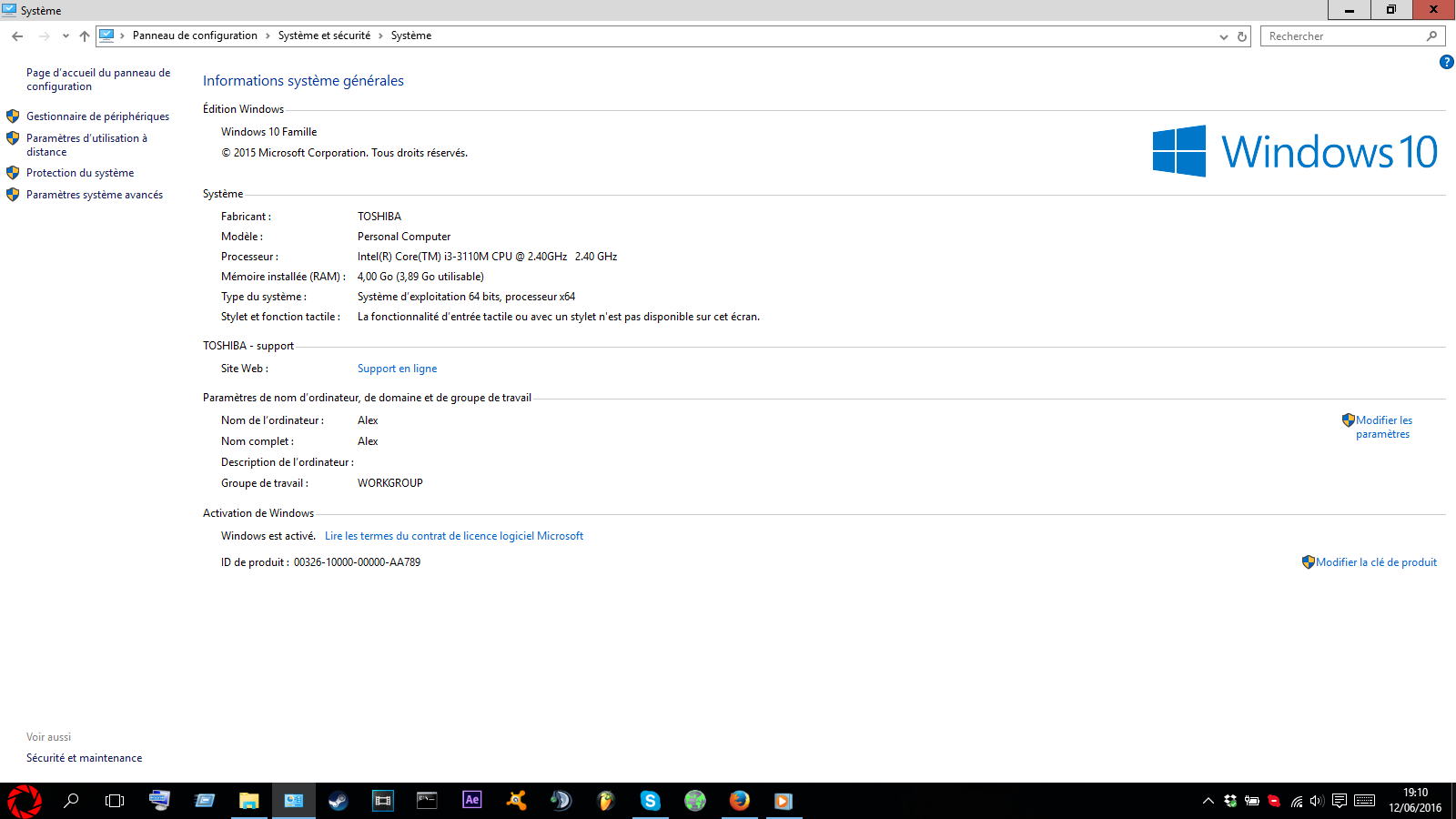This screenshot has width=1456, height=819.
Task: Open Paramètres système avancés
Action: 95,195
